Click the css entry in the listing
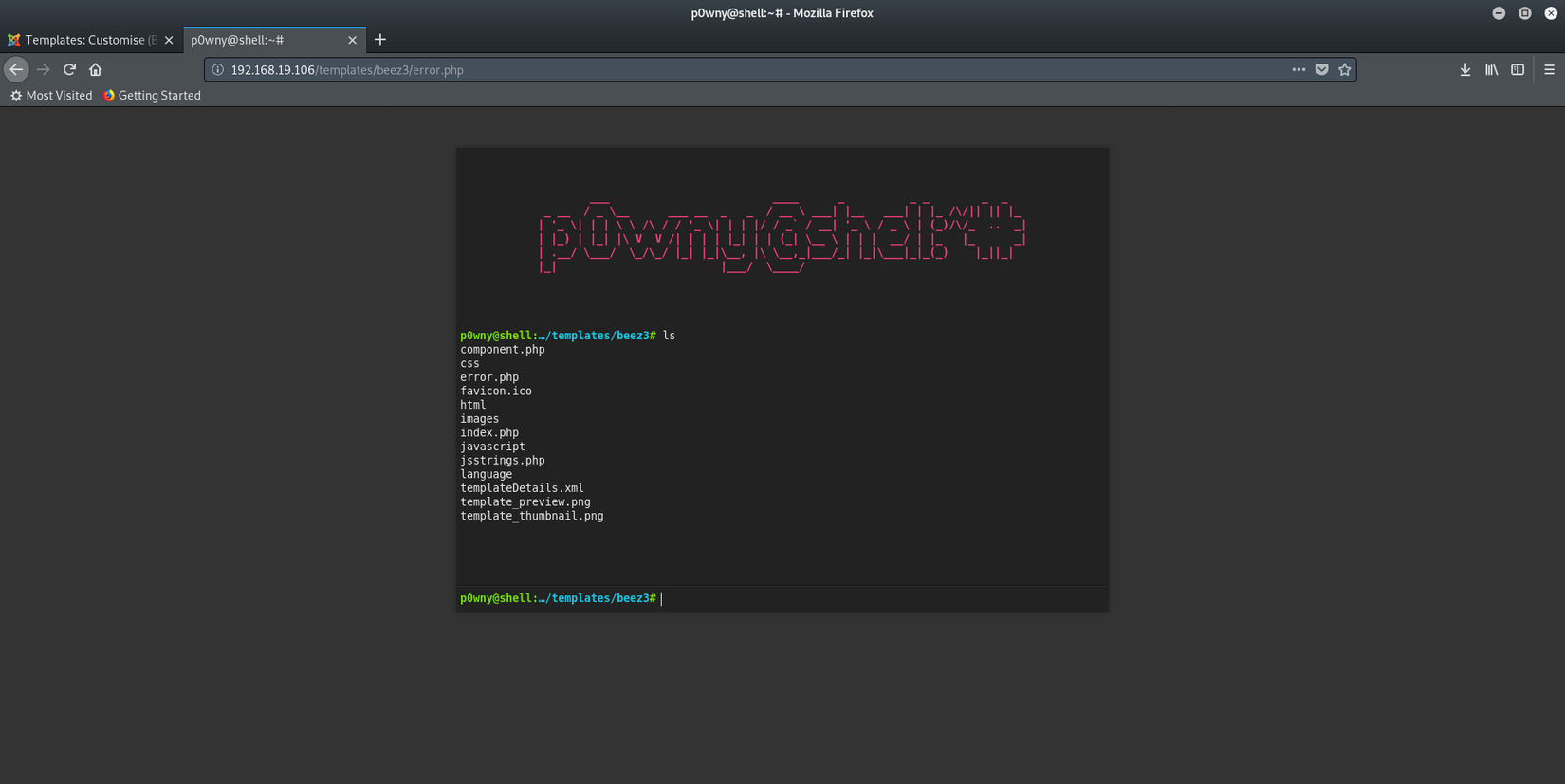This screenshot has width=1565, height=784. pyautogui.click(x=469, y=363)
